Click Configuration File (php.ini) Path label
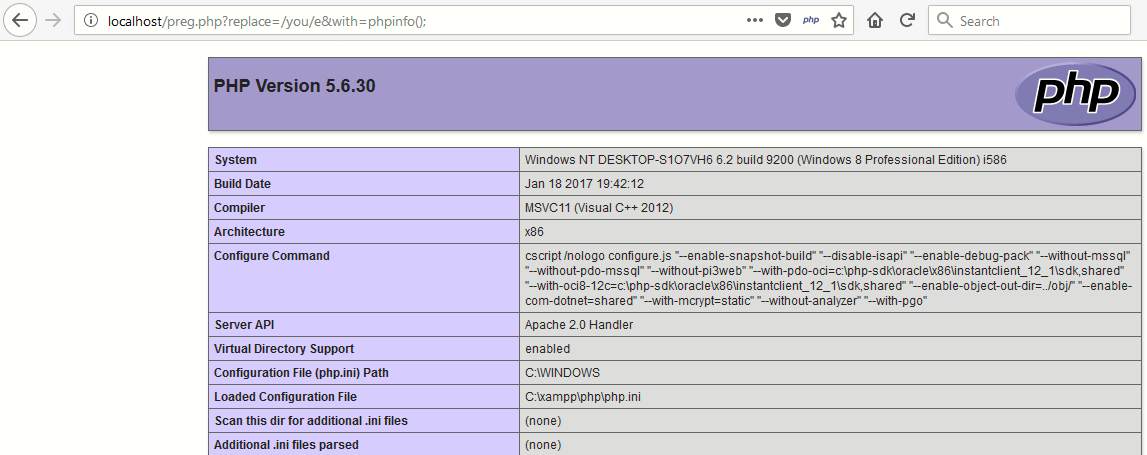 point(301,373)
